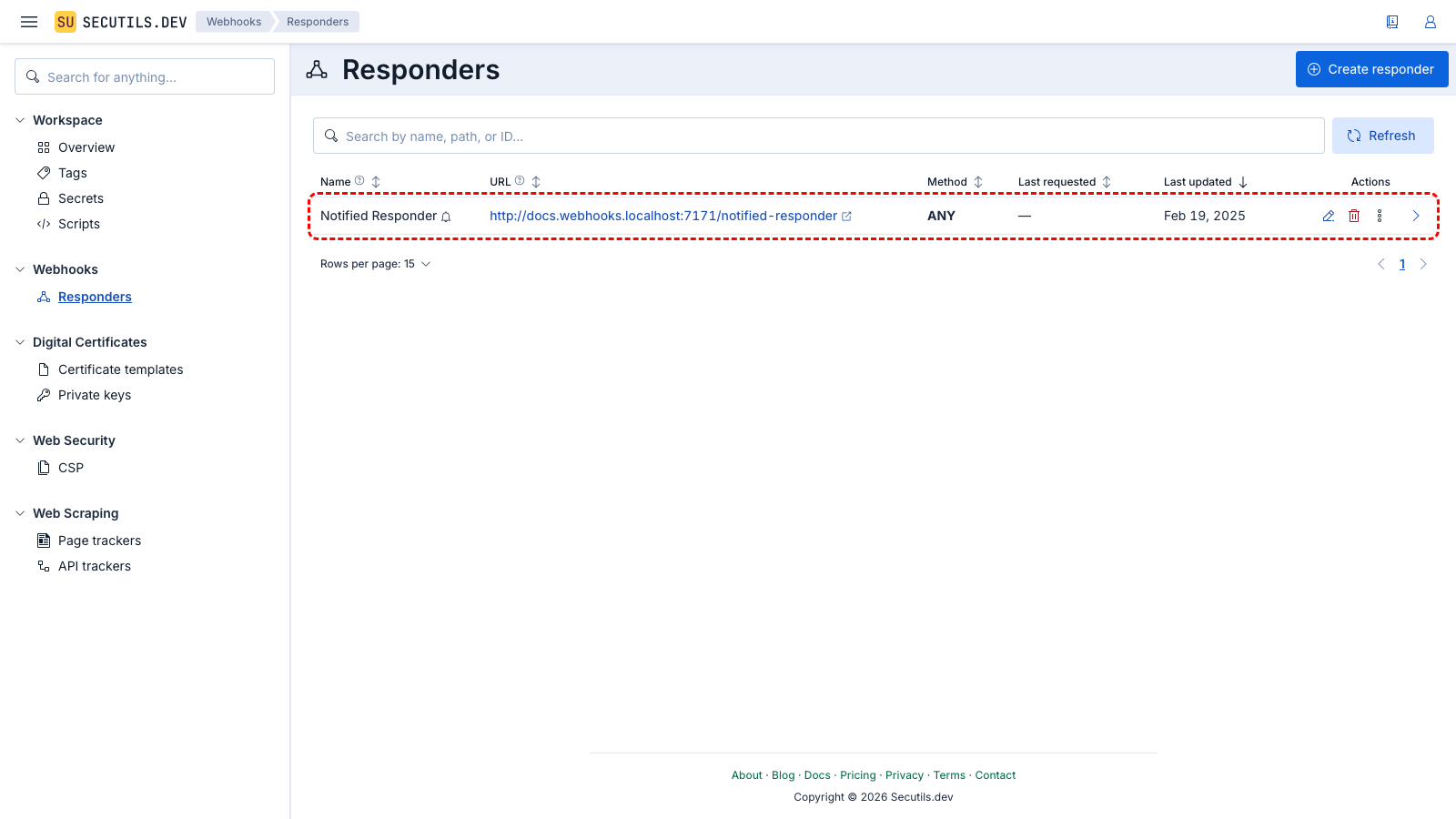The image size is (1456, 819).
Task: Open the Terms footer link
Action: click(949, 775)
